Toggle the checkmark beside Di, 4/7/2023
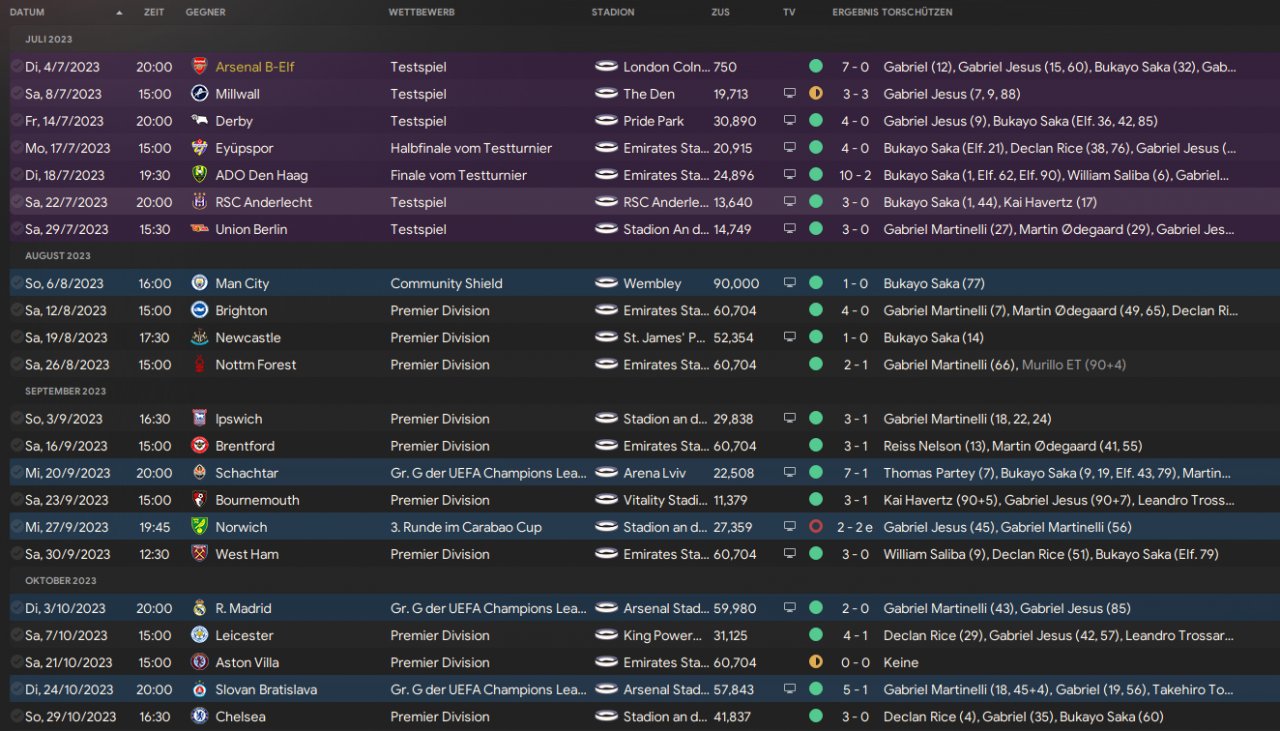 (x=17, y=67)
